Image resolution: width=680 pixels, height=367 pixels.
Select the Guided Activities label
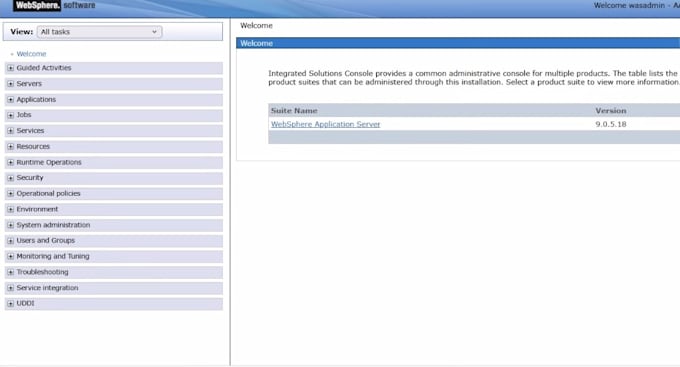[x=44, y=68]
